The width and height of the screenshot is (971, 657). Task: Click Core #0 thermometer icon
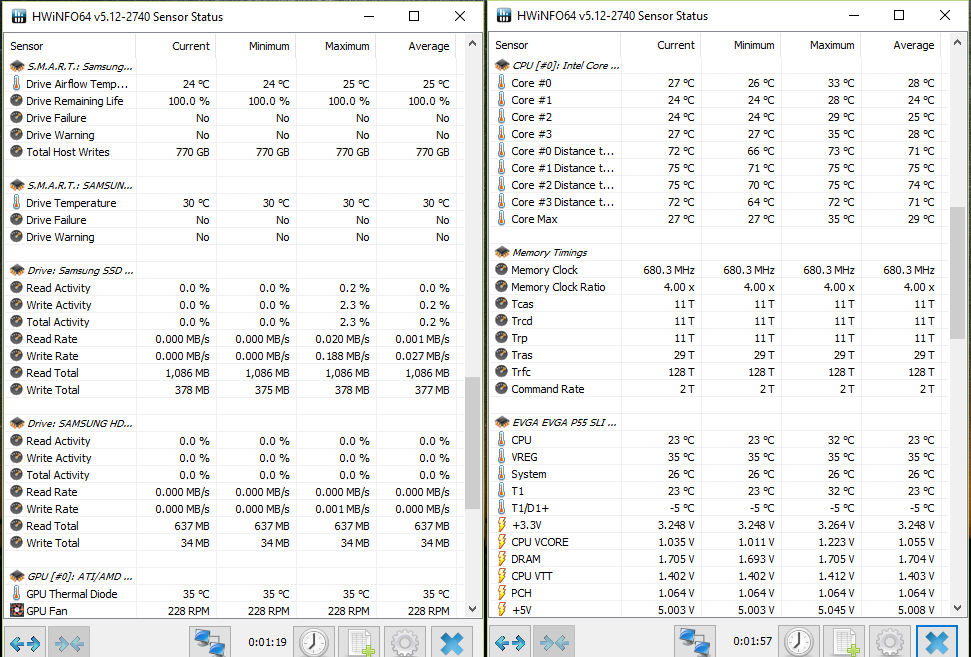click(502, 82)
